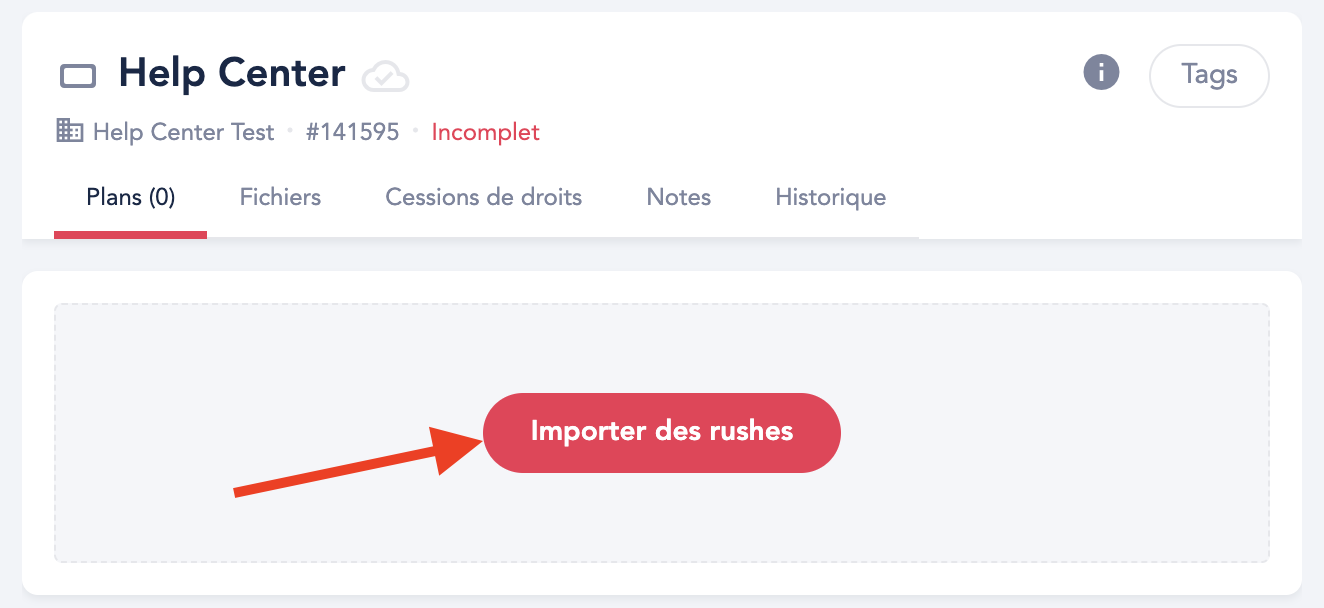Click the red active underline below Plans

click(131, 235)
